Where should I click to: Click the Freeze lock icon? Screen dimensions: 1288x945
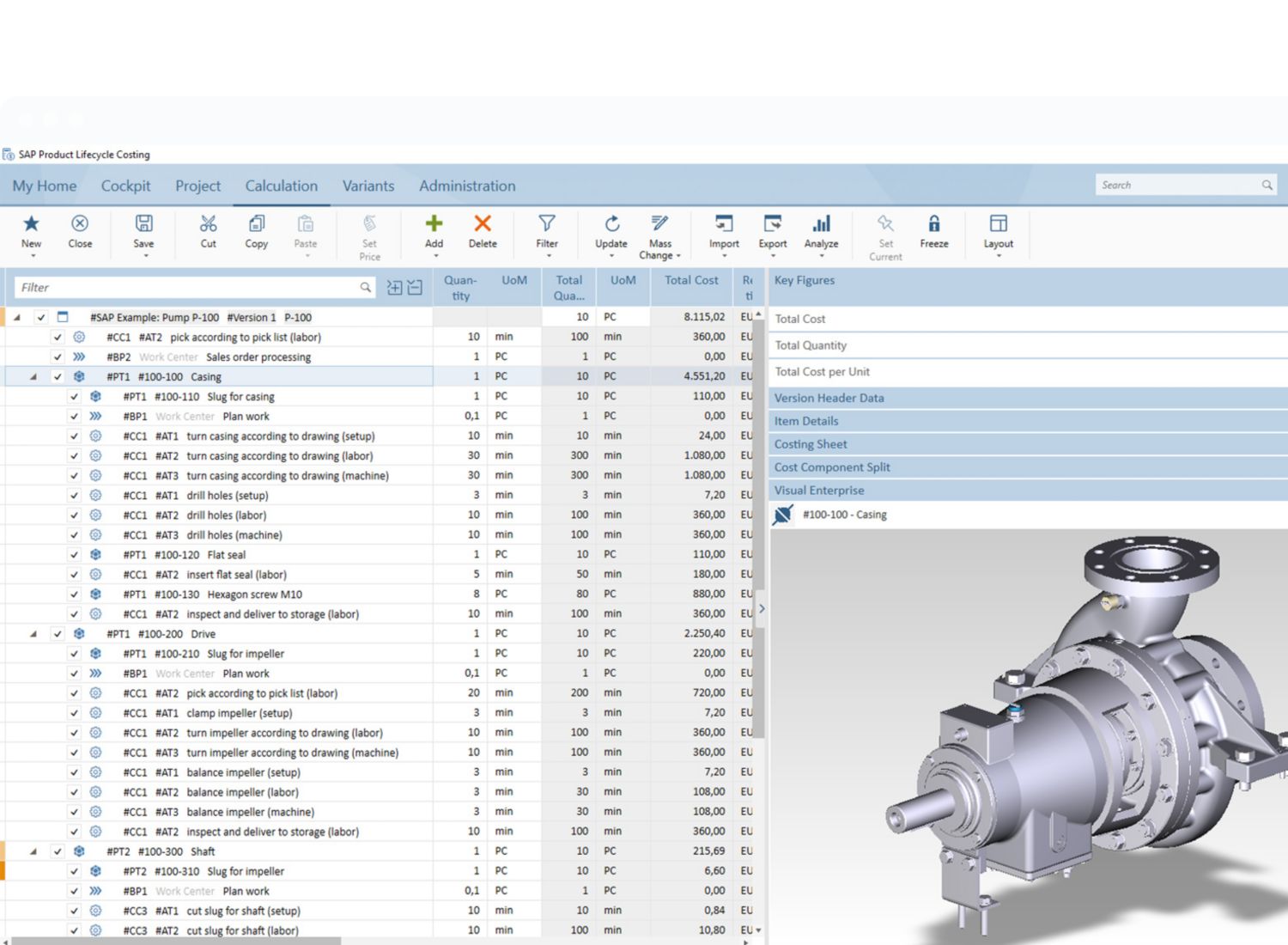pos(933,224)
